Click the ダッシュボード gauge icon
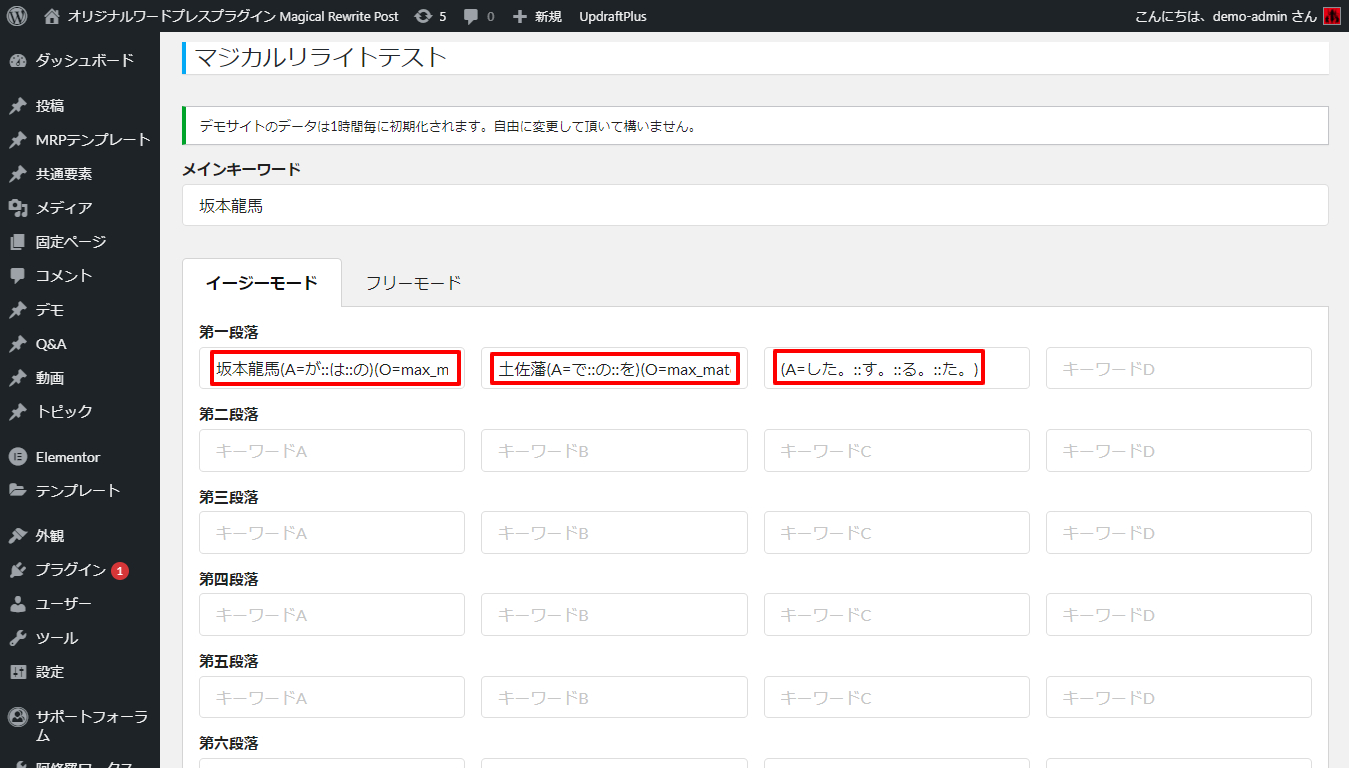Screen dimensions: 1349x768 17,60
